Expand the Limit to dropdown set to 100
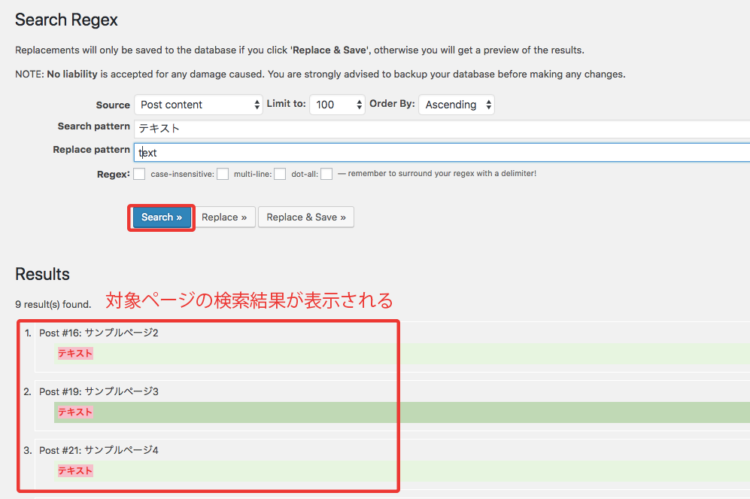The width and height of the screenshot is (750, 499). click(339, 105)
